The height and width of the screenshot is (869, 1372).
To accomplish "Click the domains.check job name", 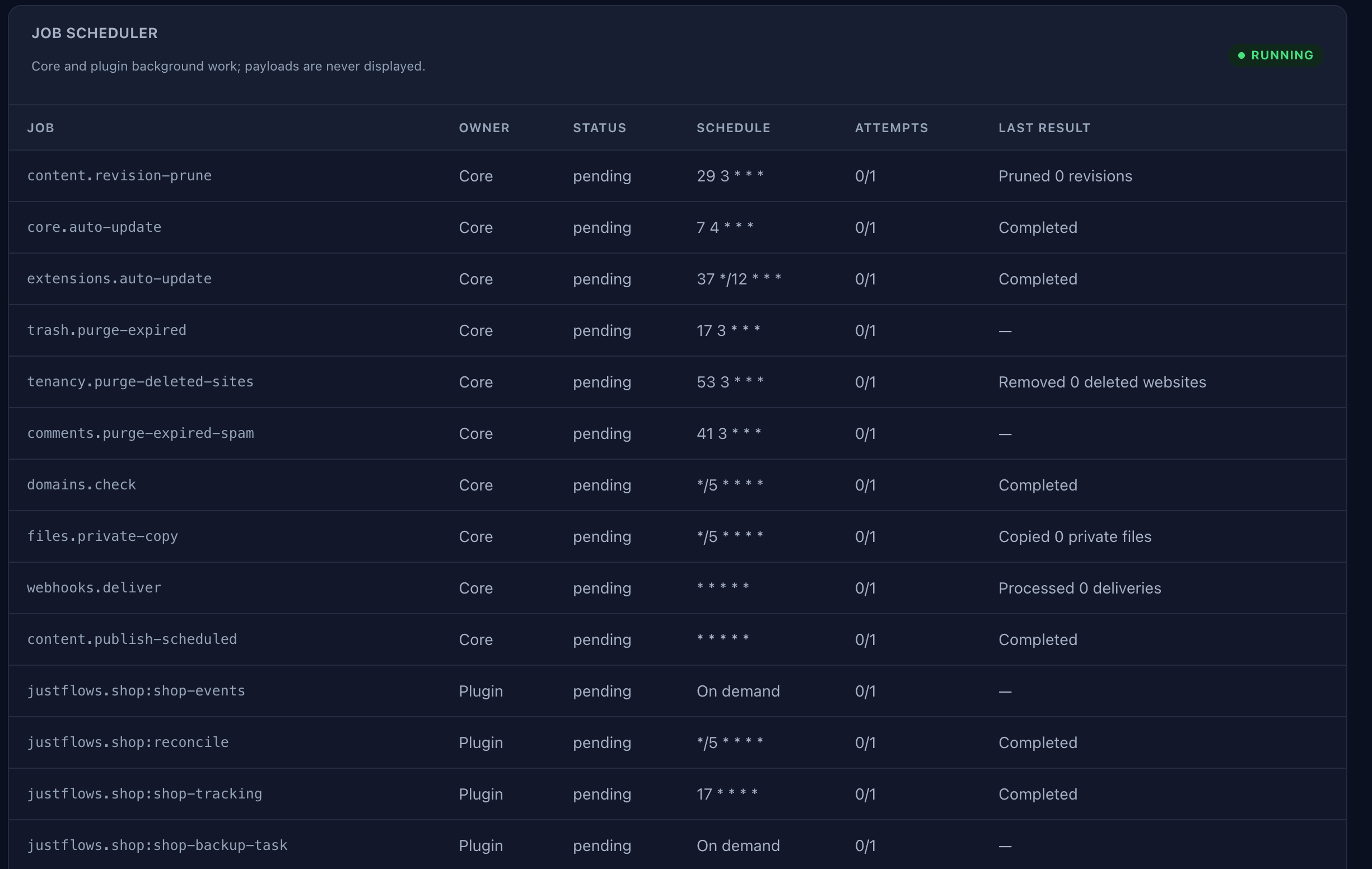I will [81, 484].
